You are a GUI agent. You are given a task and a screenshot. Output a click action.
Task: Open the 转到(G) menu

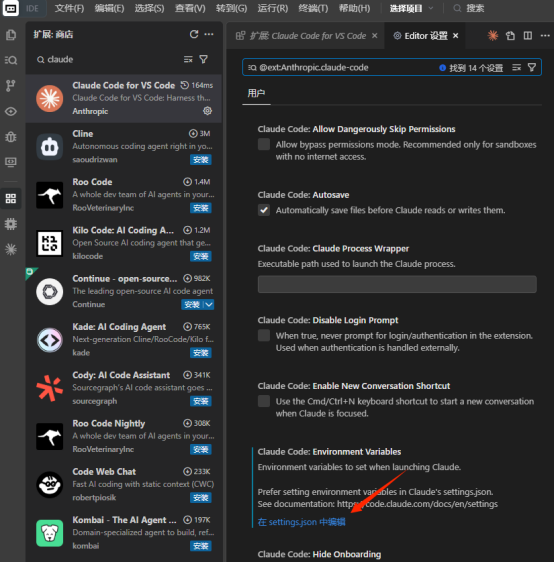point(231,8)
